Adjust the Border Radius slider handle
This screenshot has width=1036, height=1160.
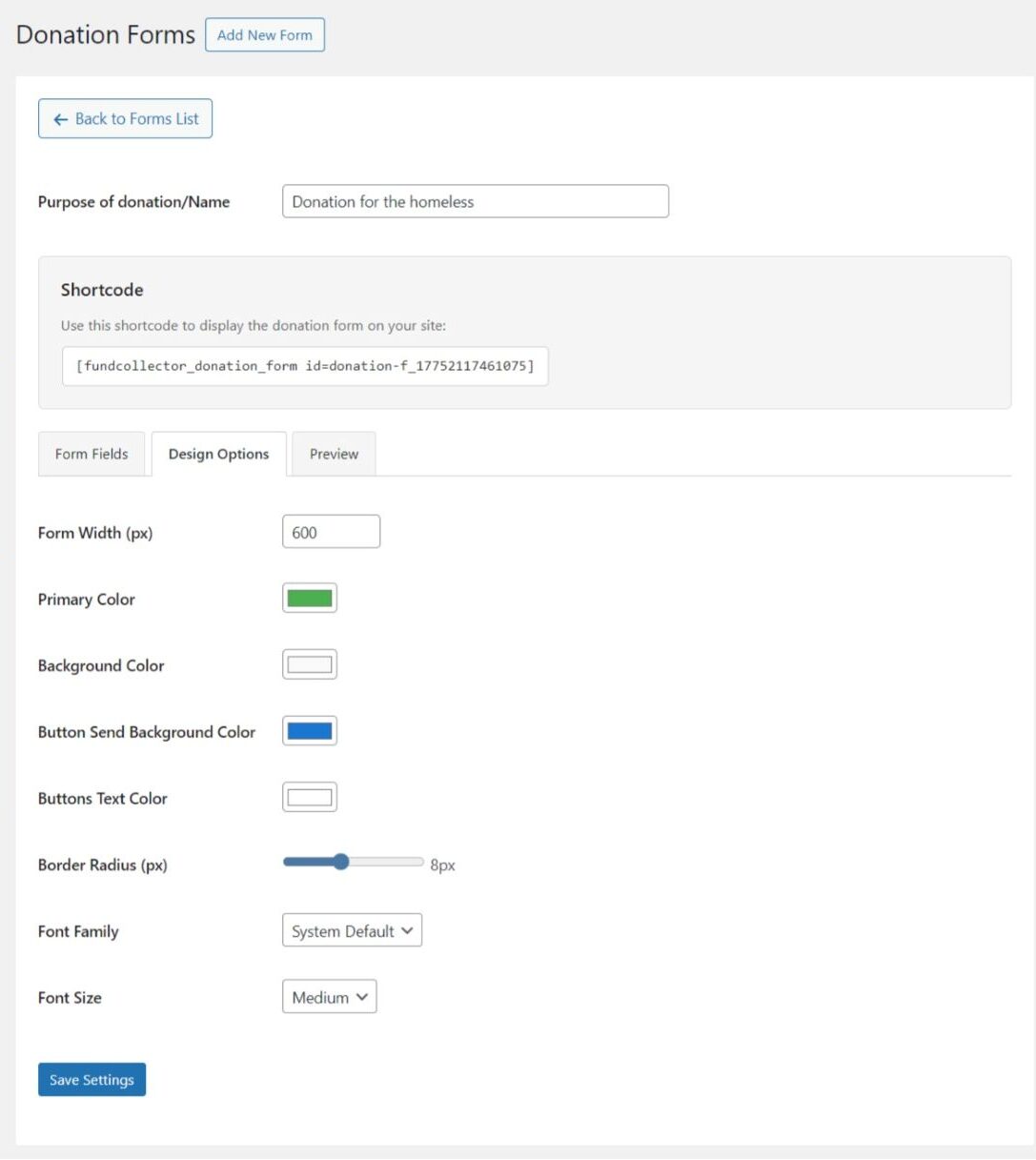point(341,862)
